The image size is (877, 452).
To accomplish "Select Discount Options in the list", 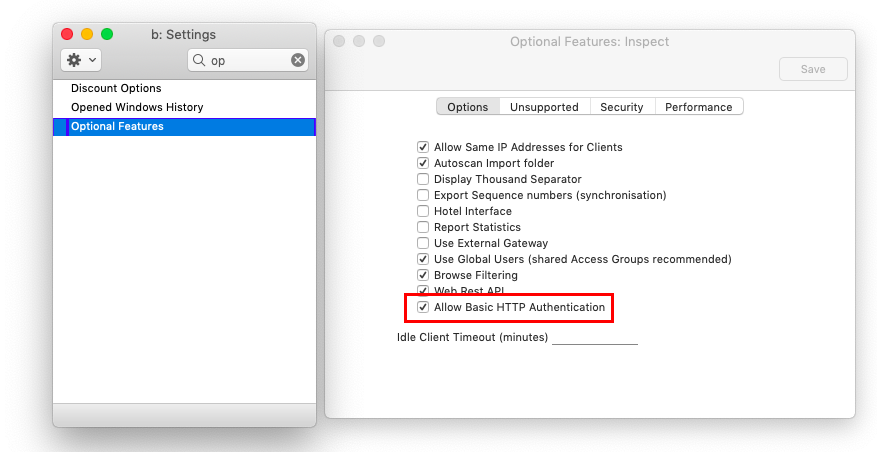I will (x=116, y=89).
